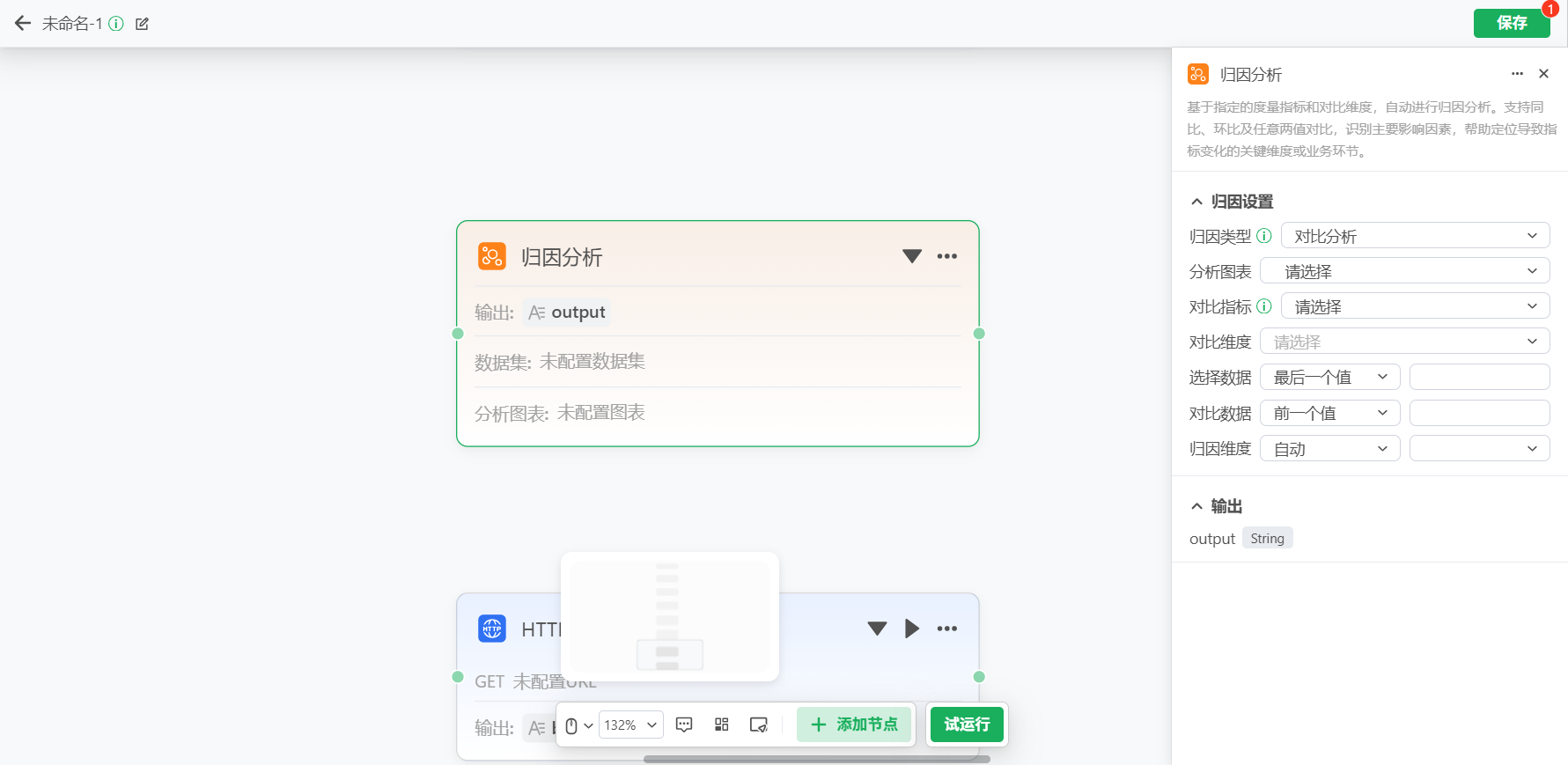1568x765 pixels.
Task: Click the back arrow in the header
Action: [x=23, y=24]
